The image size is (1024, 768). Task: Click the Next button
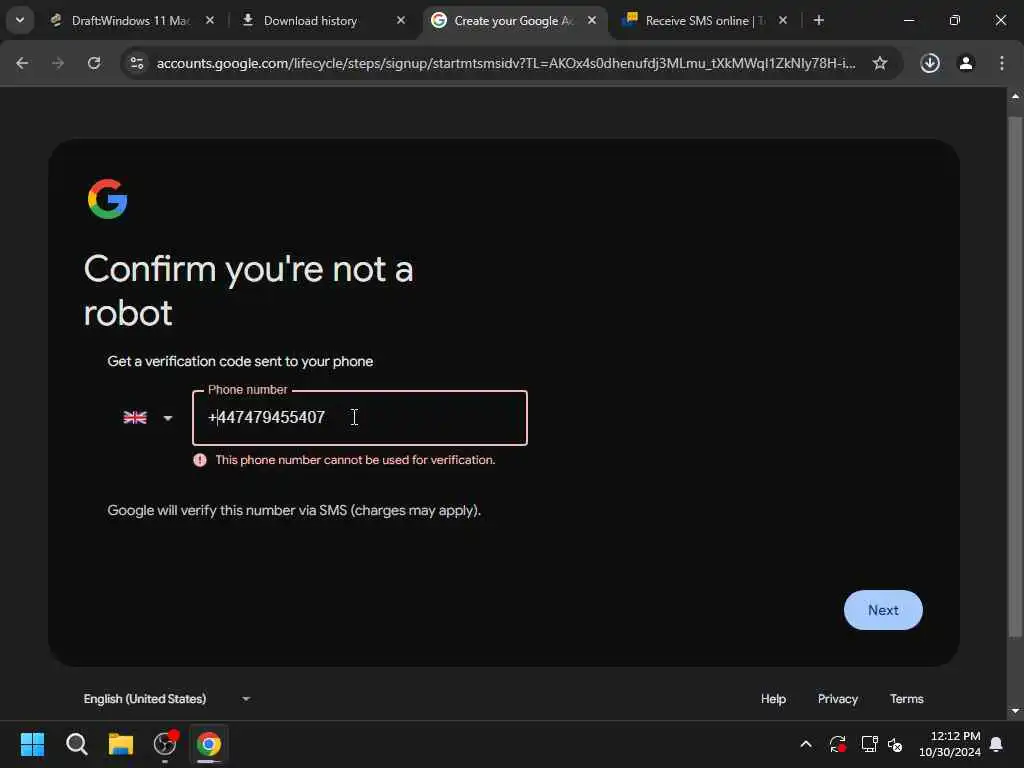click(883, 610)
